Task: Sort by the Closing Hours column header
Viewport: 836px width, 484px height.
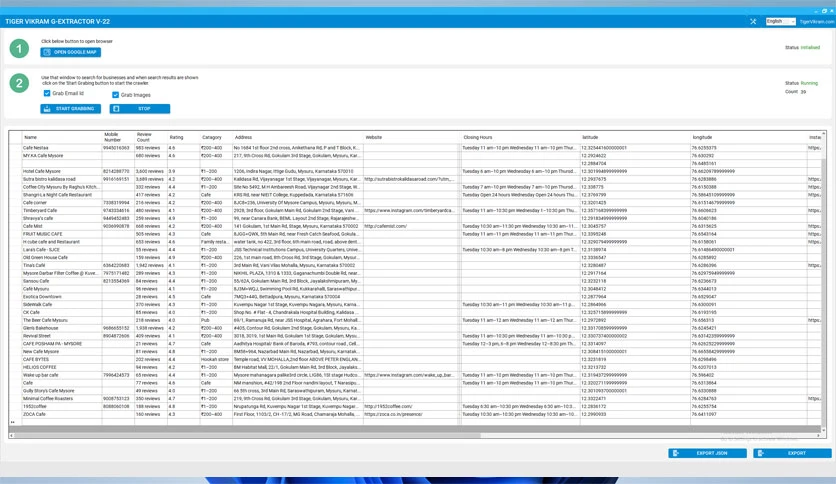Action: click(521, 138)
